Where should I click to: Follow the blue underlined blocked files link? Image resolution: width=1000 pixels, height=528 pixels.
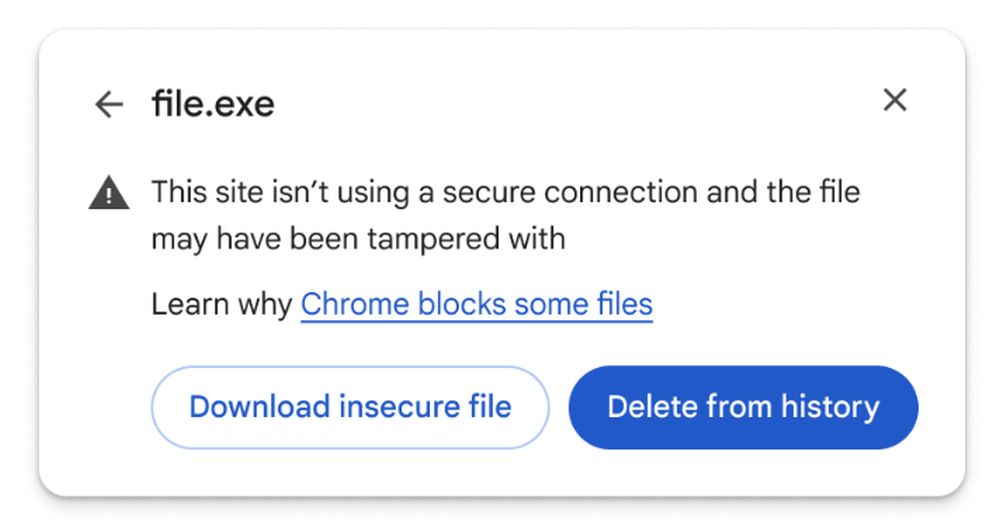click(476, 303)
